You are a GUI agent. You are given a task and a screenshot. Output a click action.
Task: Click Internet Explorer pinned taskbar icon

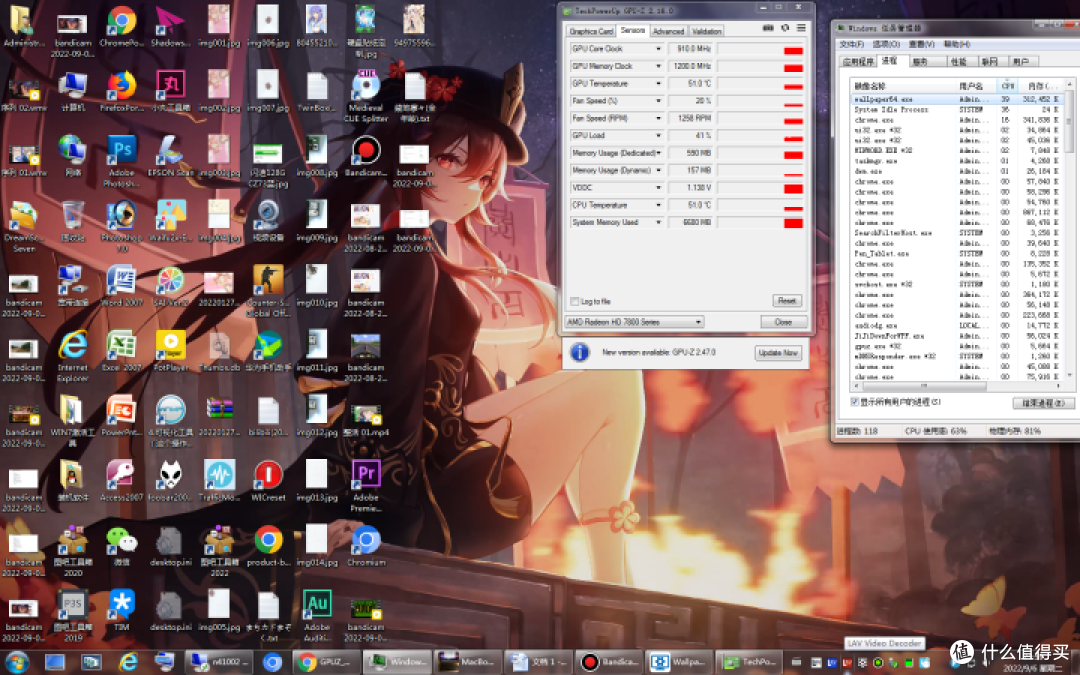[x=128, y=662]
